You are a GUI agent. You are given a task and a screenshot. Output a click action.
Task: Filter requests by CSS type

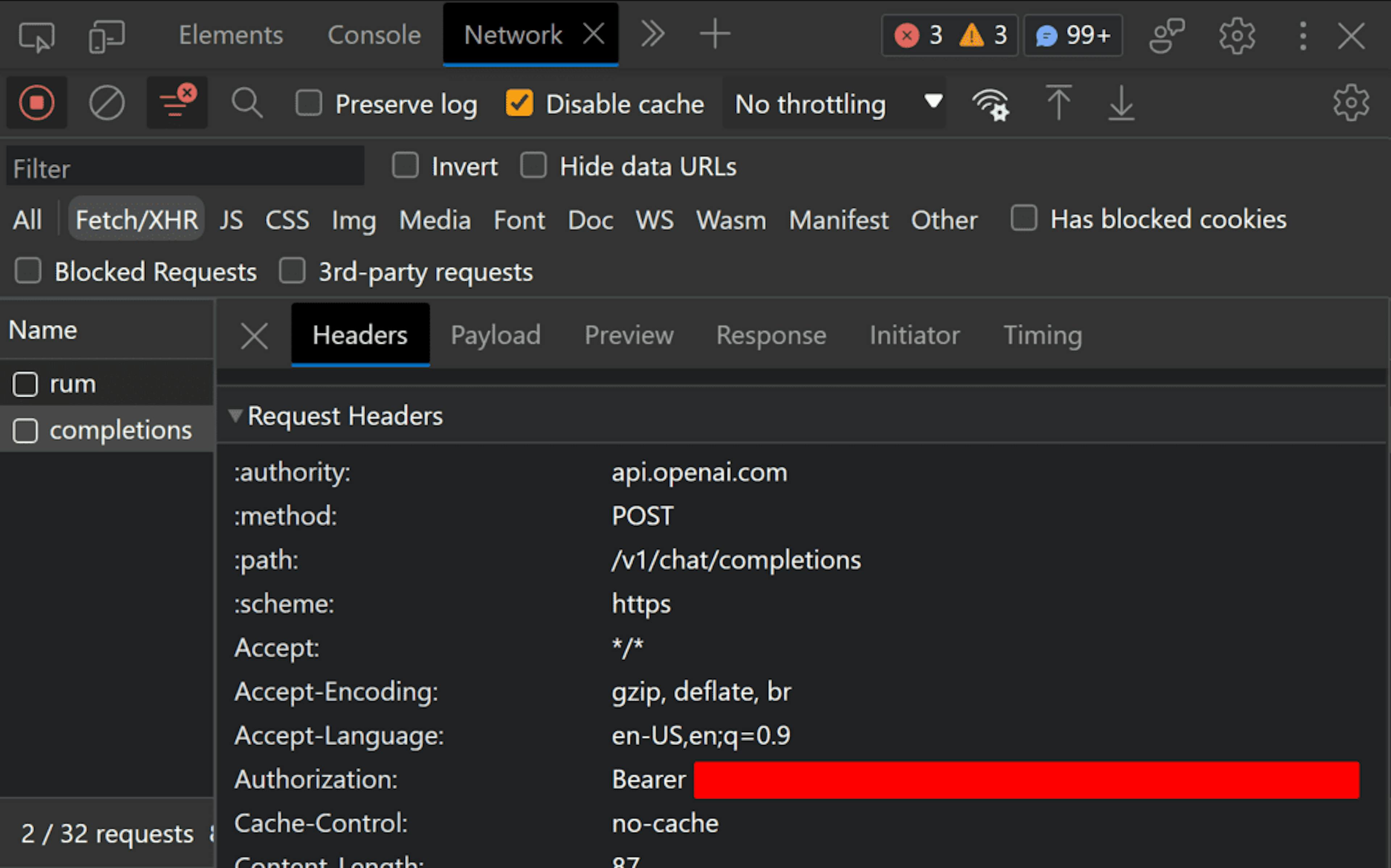(287, 220)
